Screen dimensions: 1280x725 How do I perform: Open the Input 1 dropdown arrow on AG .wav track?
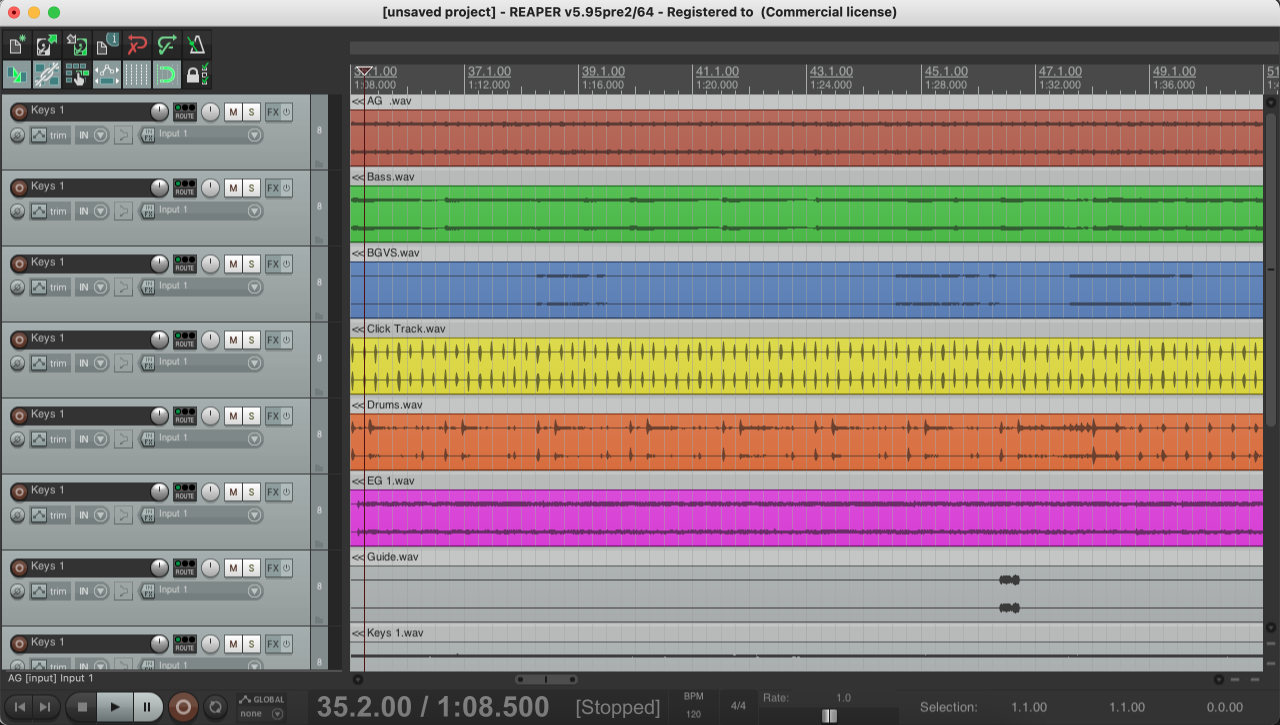point(254,135)
